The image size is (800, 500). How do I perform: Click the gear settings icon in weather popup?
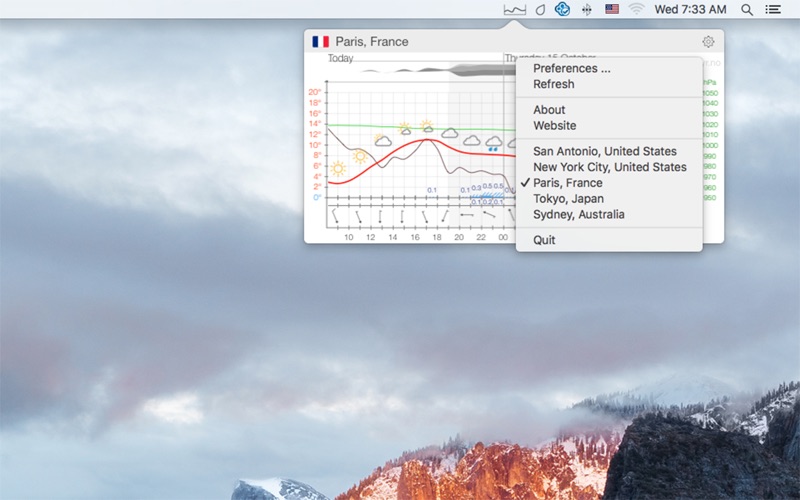(708, 41)
